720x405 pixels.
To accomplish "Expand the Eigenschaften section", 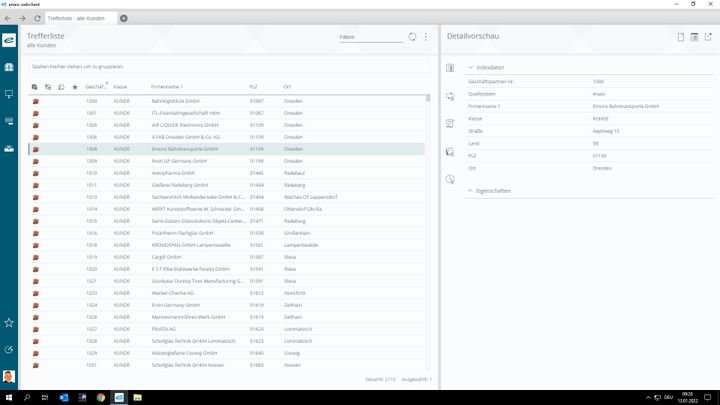I will click(471, 189).
